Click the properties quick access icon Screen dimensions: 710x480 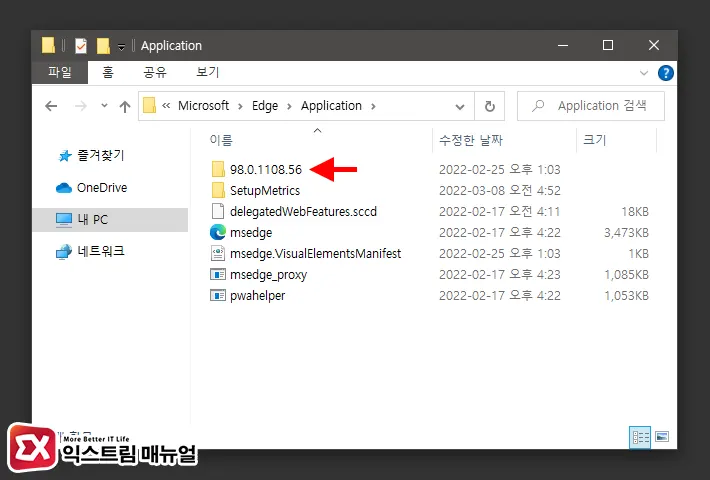81,46
